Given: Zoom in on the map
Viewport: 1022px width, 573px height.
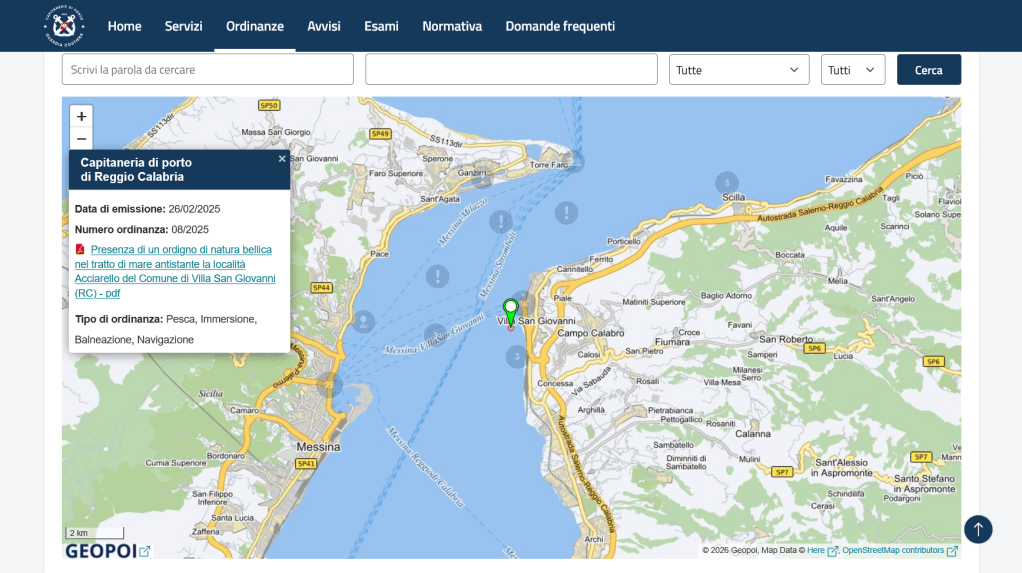Looking at the screenshot, I should pos(81,116).
